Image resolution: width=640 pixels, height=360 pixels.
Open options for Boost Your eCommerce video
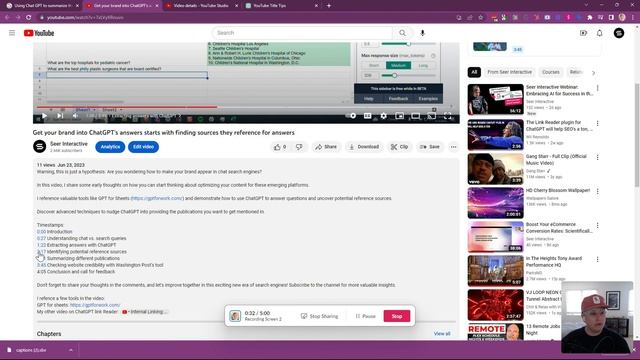click(x=598, y=225)
